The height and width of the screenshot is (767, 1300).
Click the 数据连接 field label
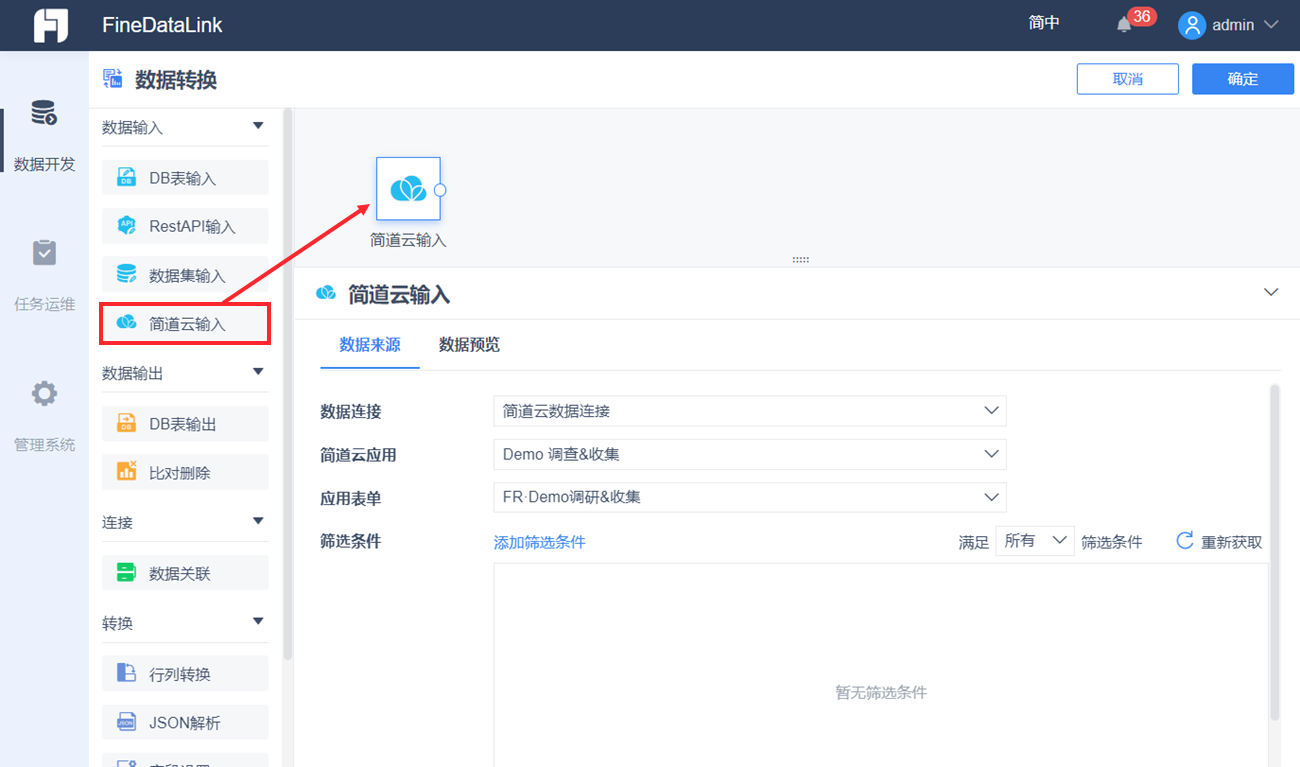coord(351,411)
